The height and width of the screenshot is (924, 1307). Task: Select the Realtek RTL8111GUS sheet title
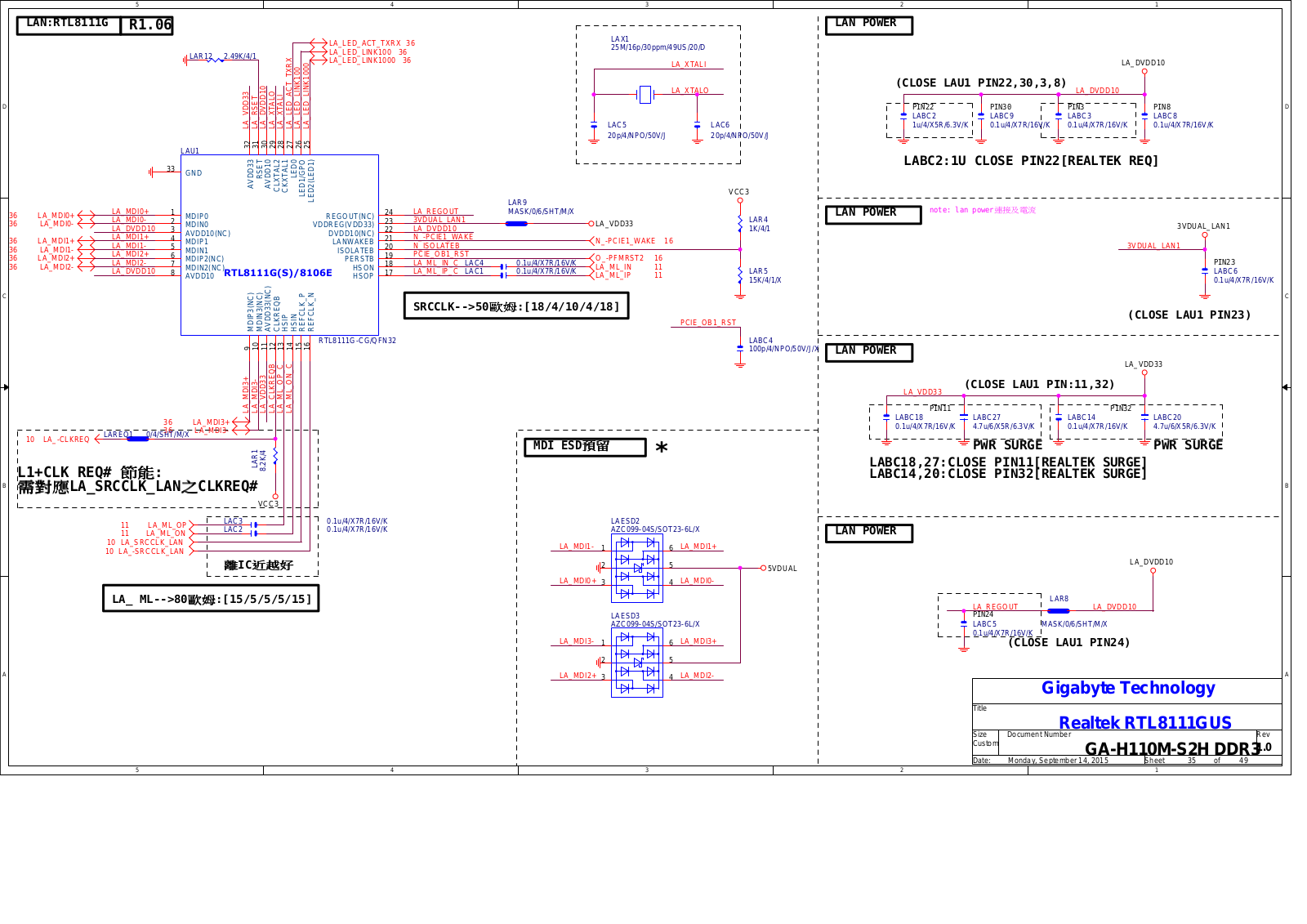pyautogui.click(x=1145, y=723)
